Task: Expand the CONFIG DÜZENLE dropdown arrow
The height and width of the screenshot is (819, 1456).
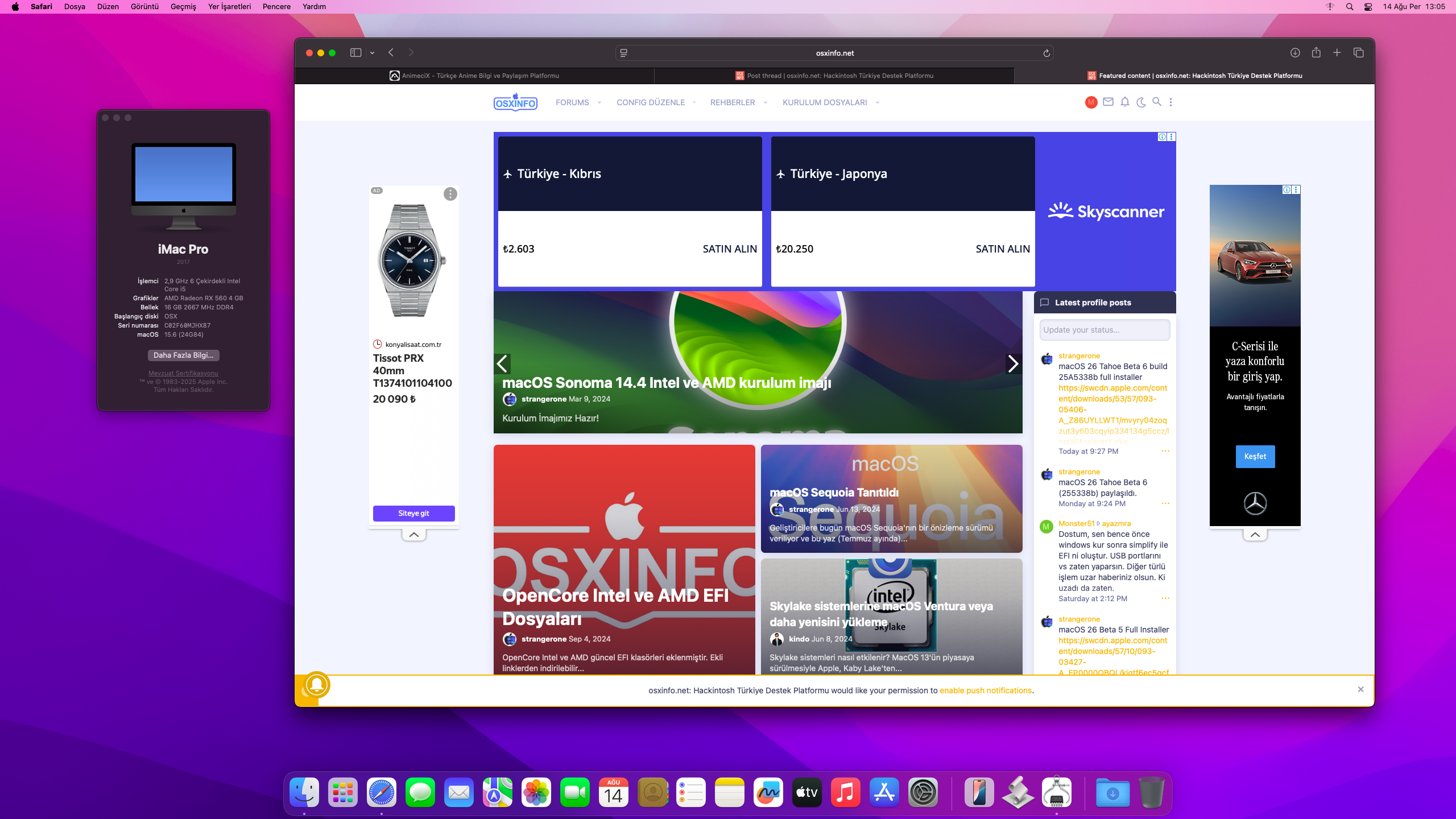Action: tap(694, 102)
